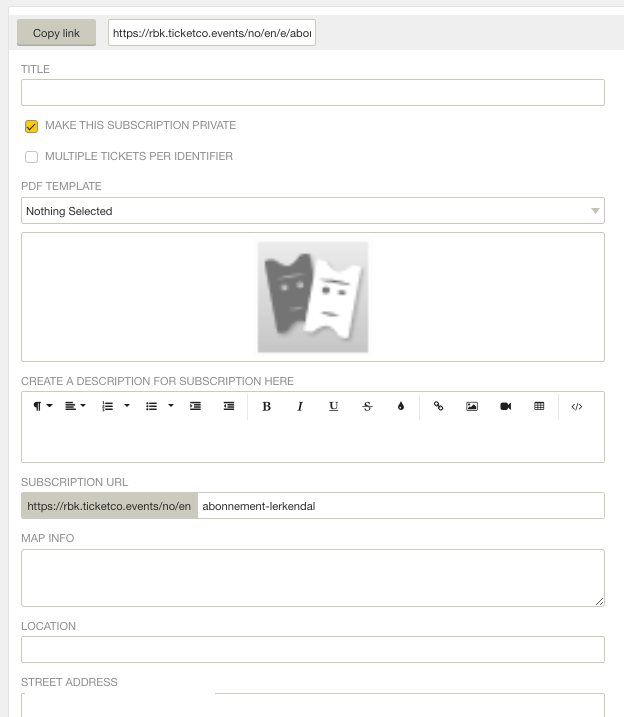
Task: Insert table into the description
Action: pos(539,406)
